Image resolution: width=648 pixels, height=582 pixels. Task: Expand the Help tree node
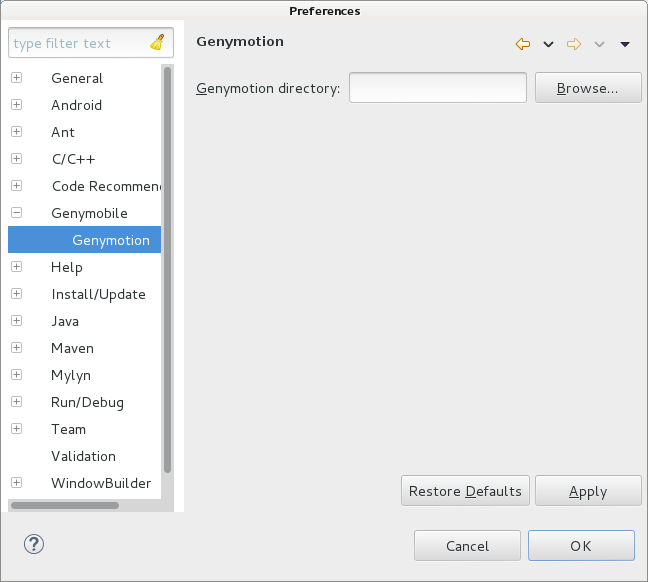pos(17,267)
